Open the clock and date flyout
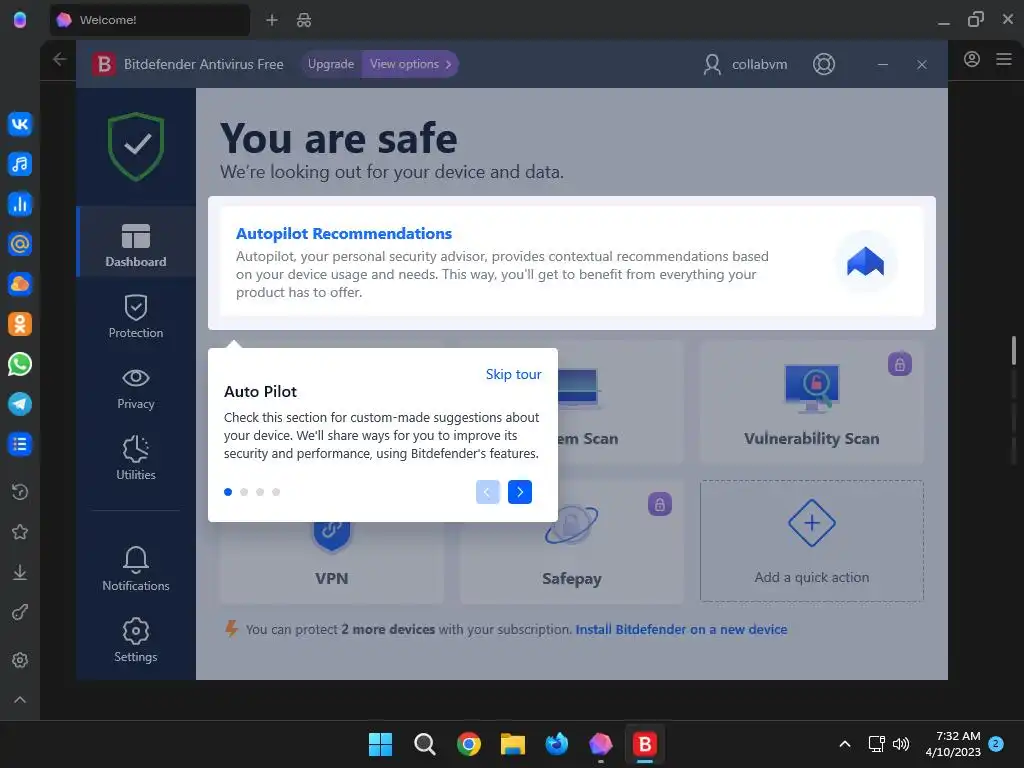 coord(953,744)
